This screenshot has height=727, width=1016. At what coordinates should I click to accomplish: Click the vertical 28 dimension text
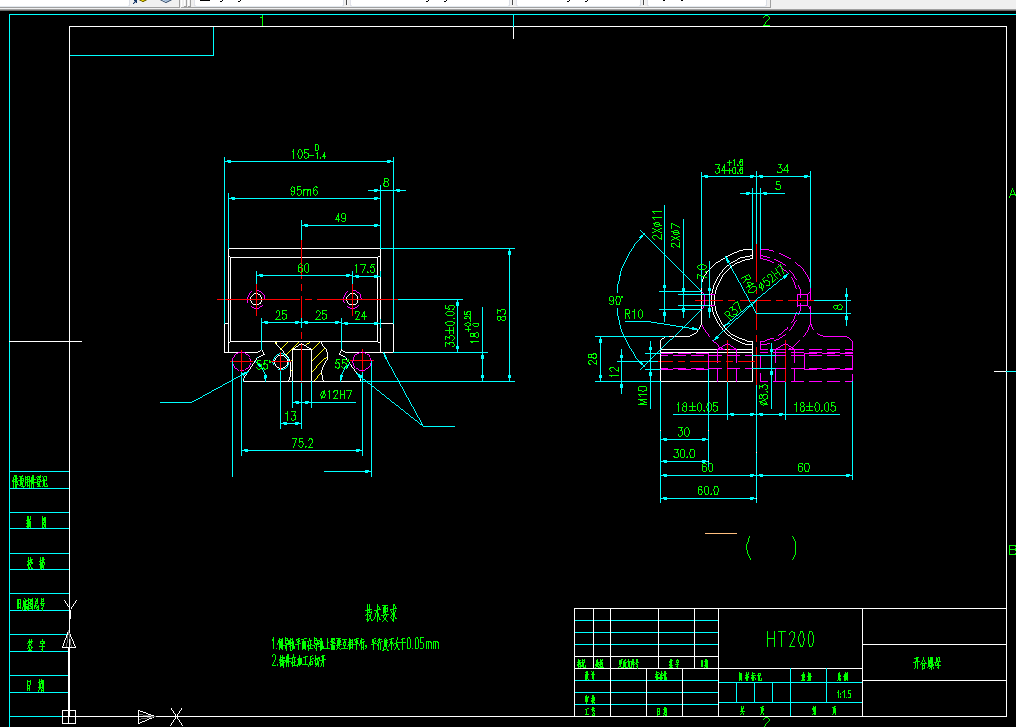(593, 359)
